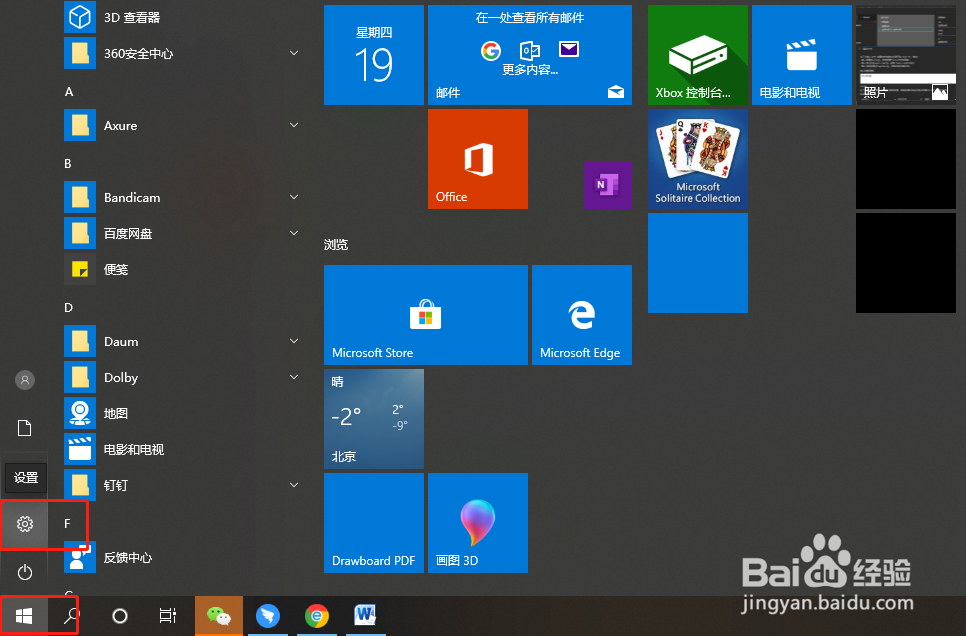Open Microsoft Solitaire Collection tile

tap(698, 159)
